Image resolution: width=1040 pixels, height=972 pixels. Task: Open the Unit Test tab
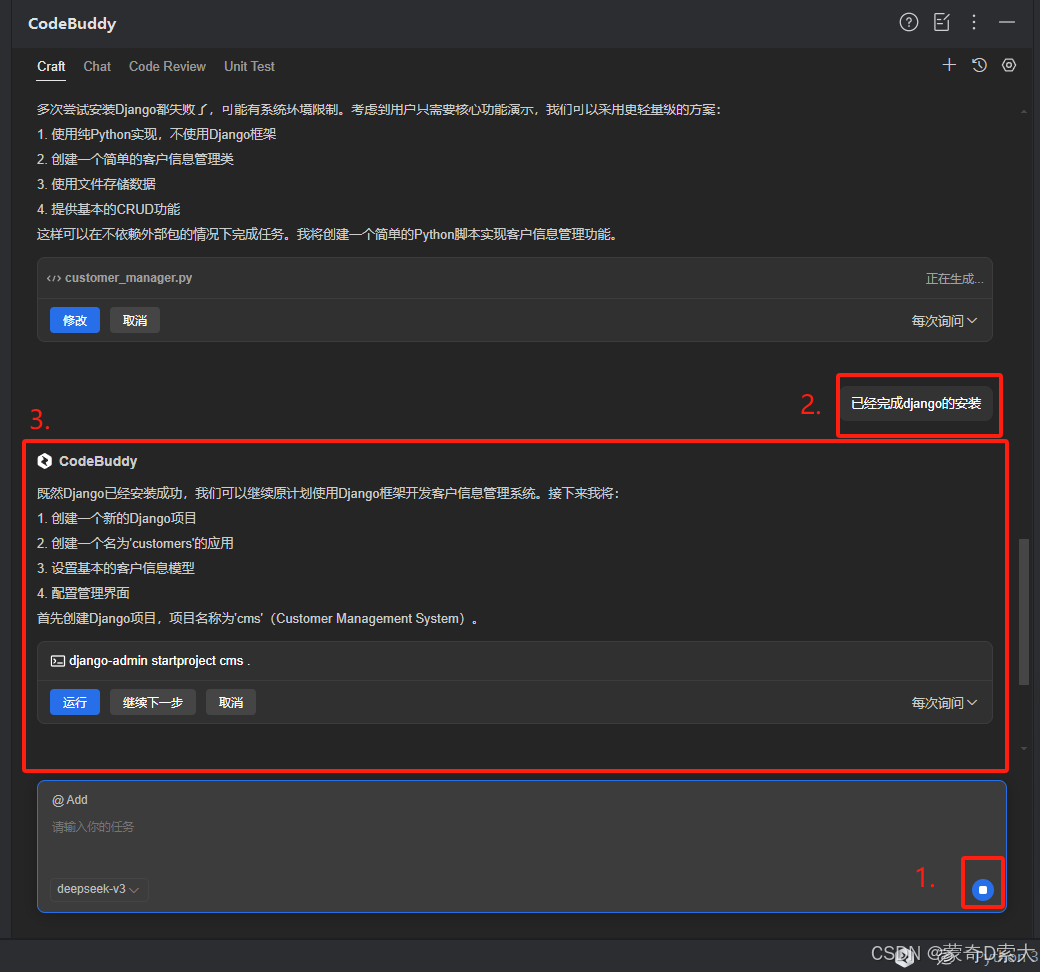tap(249, 66)
